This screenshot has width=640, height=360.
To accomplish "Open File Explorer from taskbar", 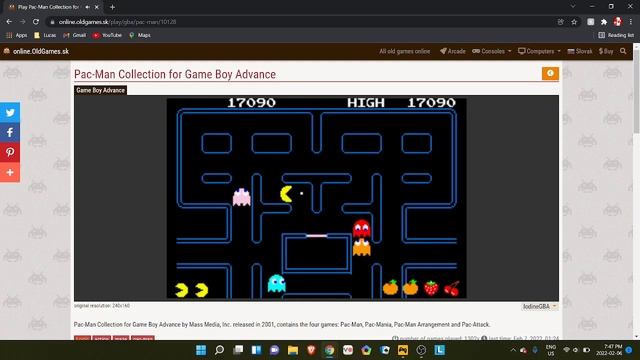I will (293, 350).
